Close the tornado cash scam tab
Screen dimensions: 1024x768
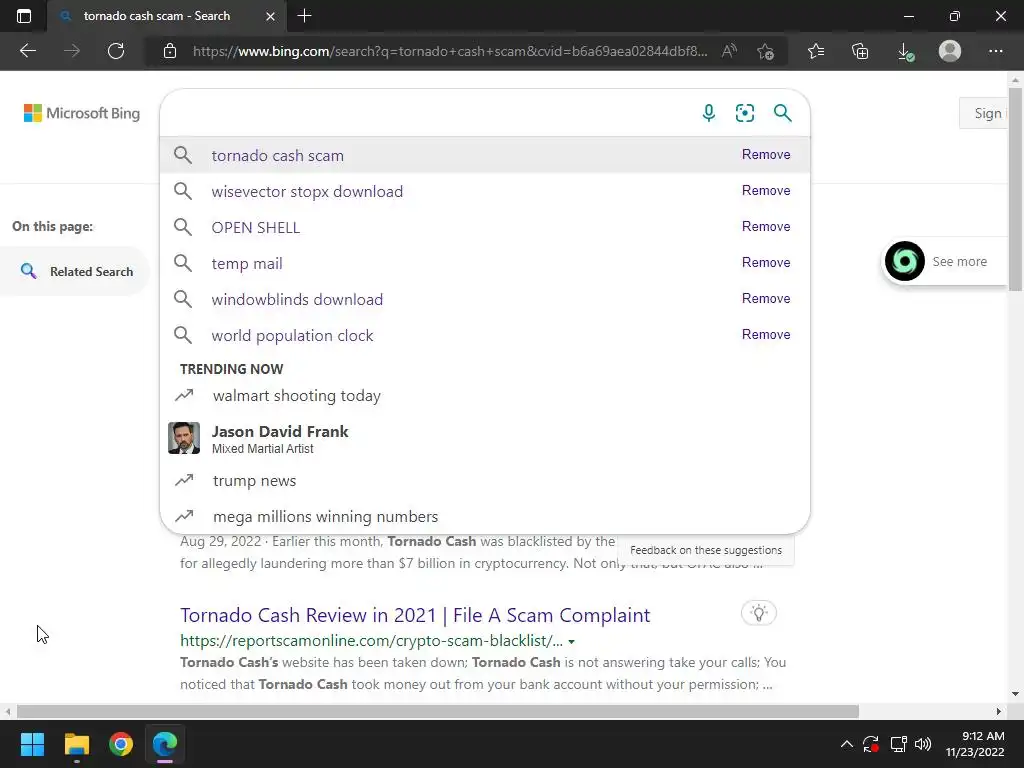pyautogui.click(x=270, y=16)
